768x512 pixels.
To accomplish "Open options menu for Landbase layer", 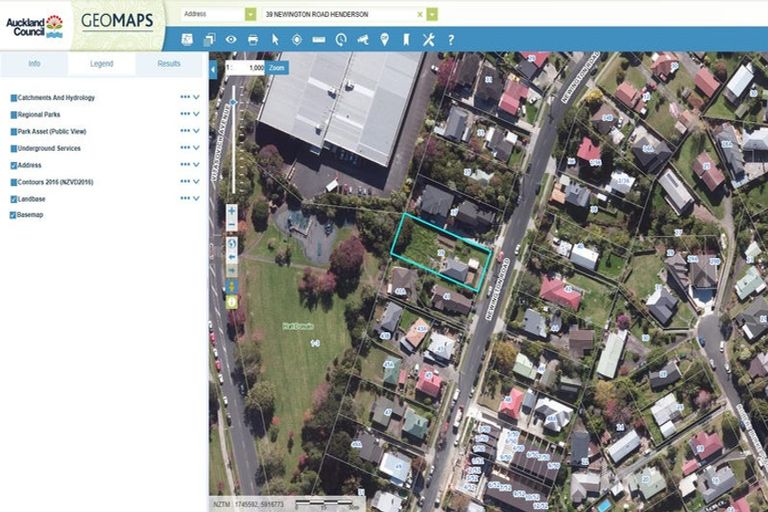I will pos(185,198).
